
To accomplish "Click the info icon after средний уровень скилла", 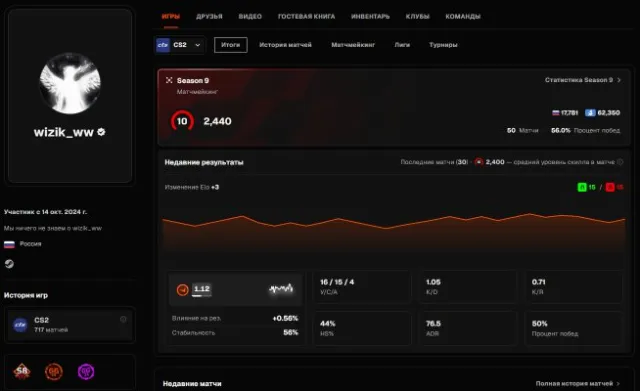I will (x=620, y=162).
